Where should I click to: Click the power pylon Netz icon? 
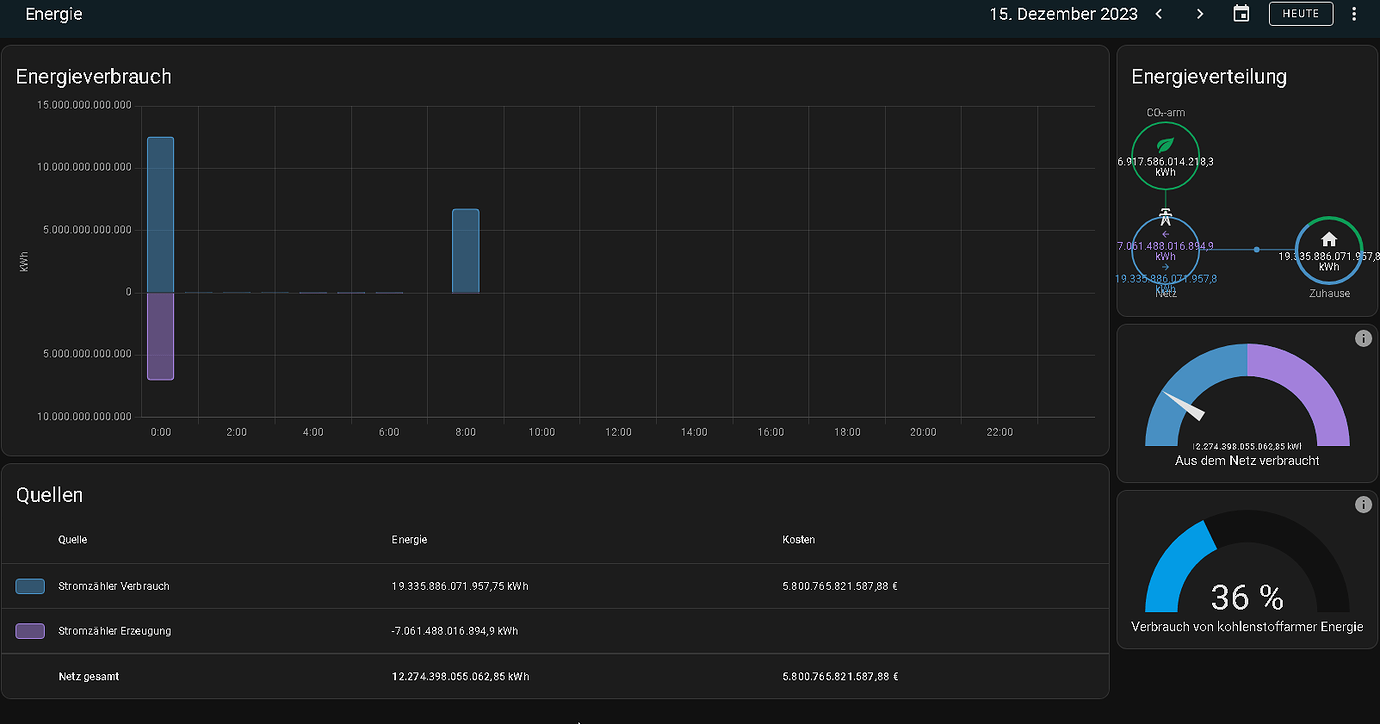(x=1165, y=216)
